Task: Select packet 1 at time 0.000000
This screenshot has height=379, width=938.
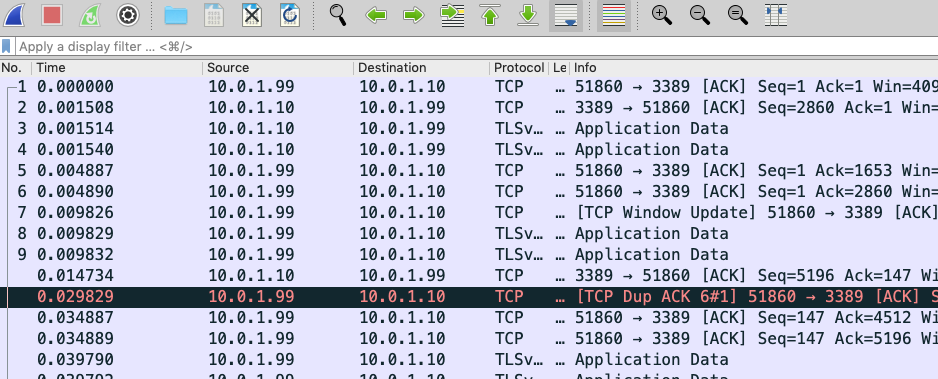Action: [x=469, y=87]
